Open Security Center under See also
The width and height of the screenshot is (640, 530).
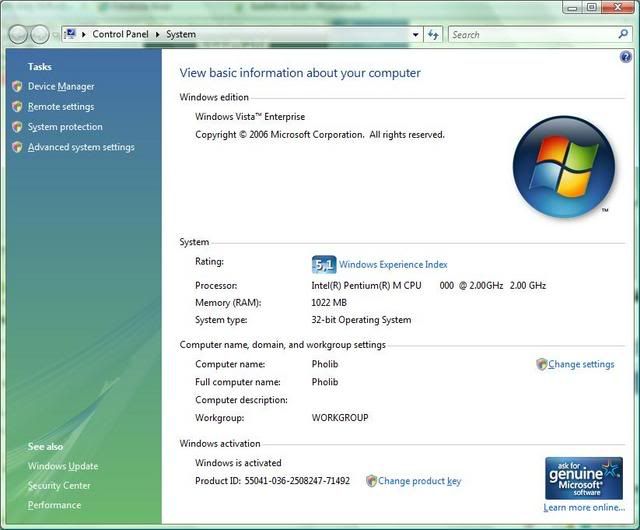click(59, 485)
